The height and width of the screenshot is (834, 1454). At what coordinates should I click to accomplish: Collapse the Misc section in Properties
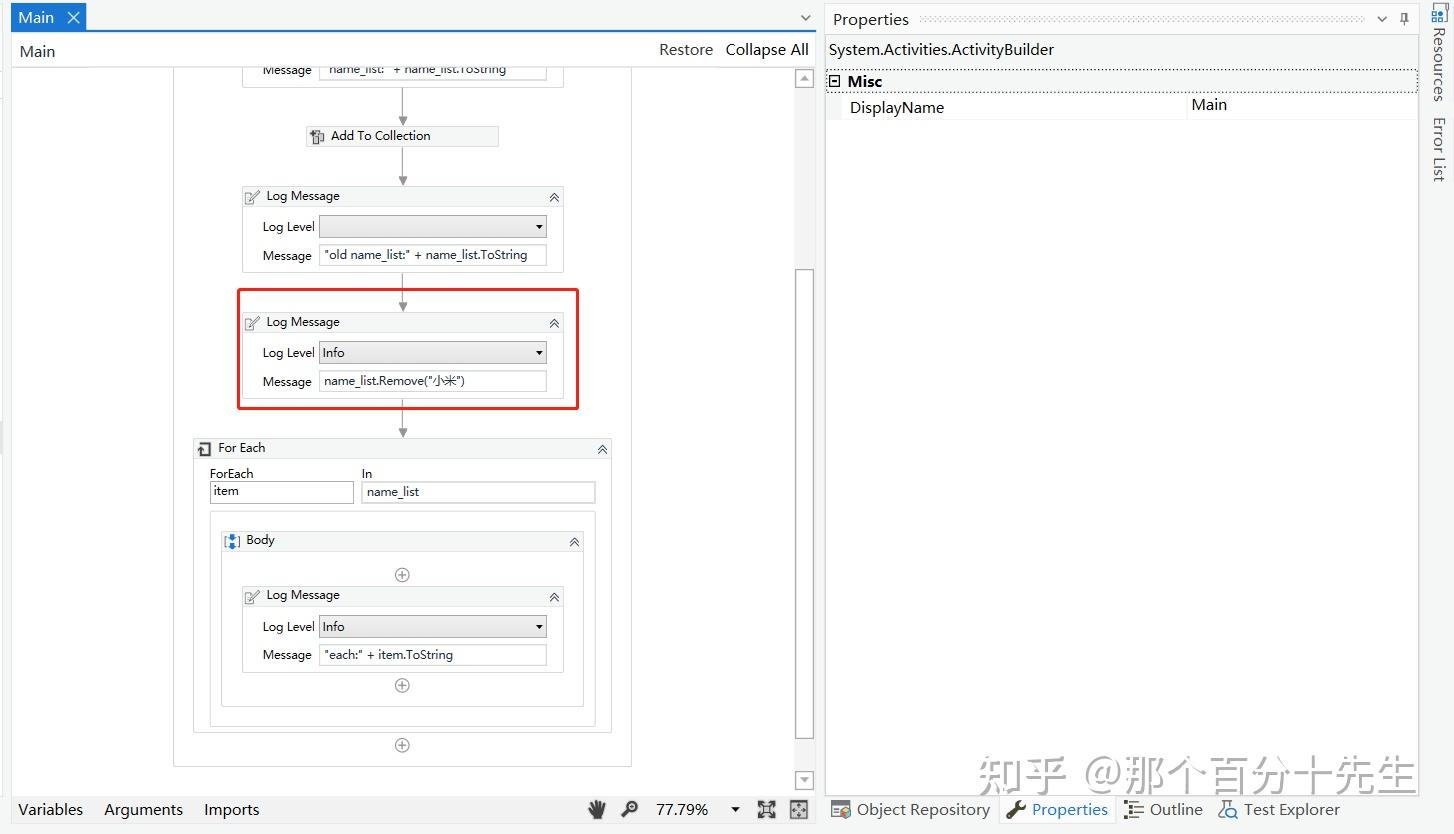coord(835,80)
